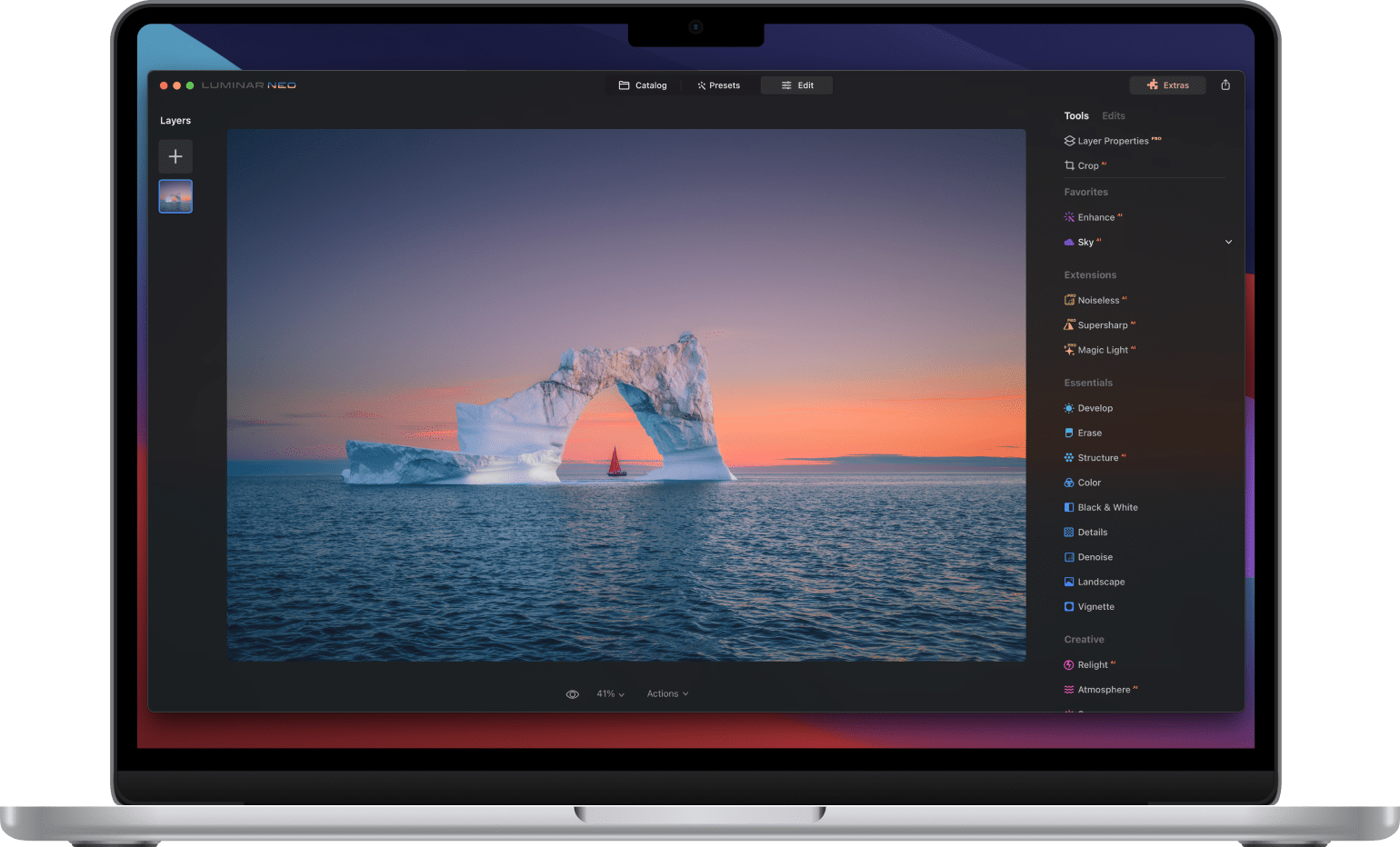Switch to the Presets tab

point(718,85)
